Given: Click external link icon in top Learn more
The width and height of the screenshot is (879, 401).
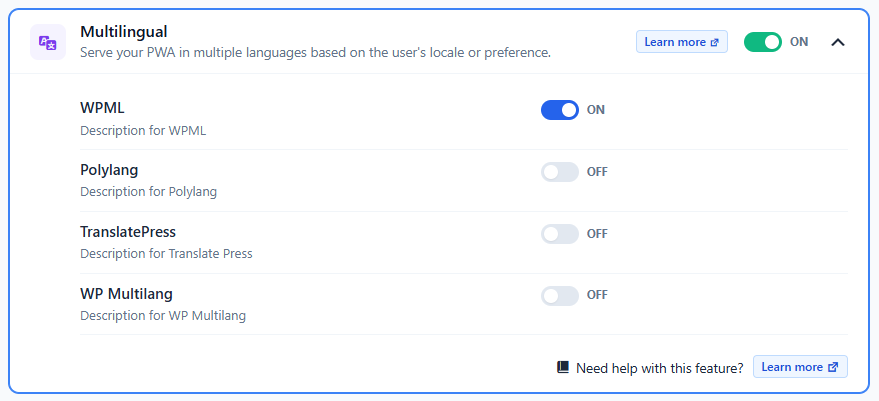Looking at the screenshot, I should tap(714, 42).
